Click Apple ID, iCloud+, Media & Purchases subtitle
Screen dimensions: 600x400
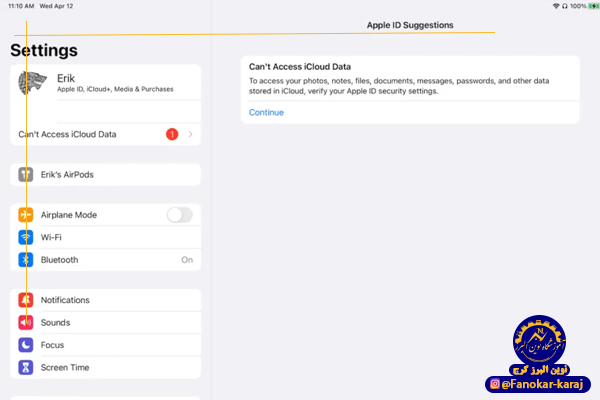(x=115, y=89)
